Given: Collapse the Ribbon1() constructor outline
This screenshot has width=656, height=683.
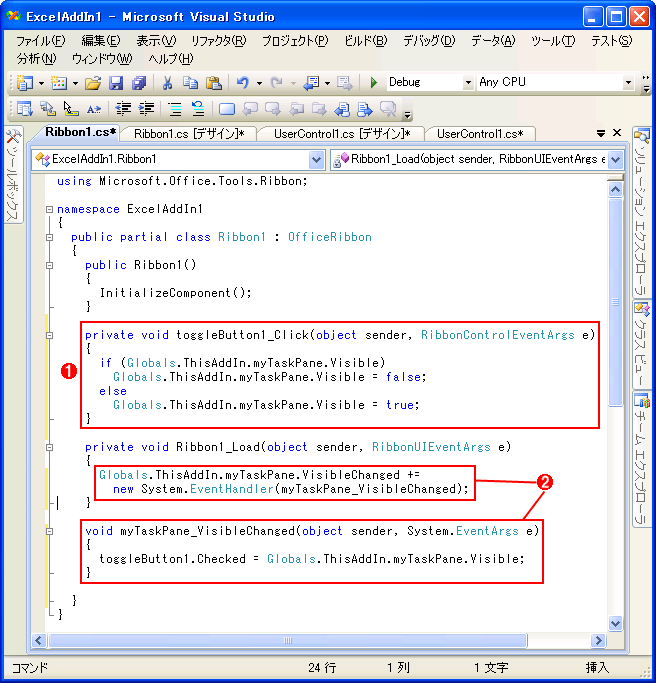Looking at the screenshot, I should tap(50, 265).
